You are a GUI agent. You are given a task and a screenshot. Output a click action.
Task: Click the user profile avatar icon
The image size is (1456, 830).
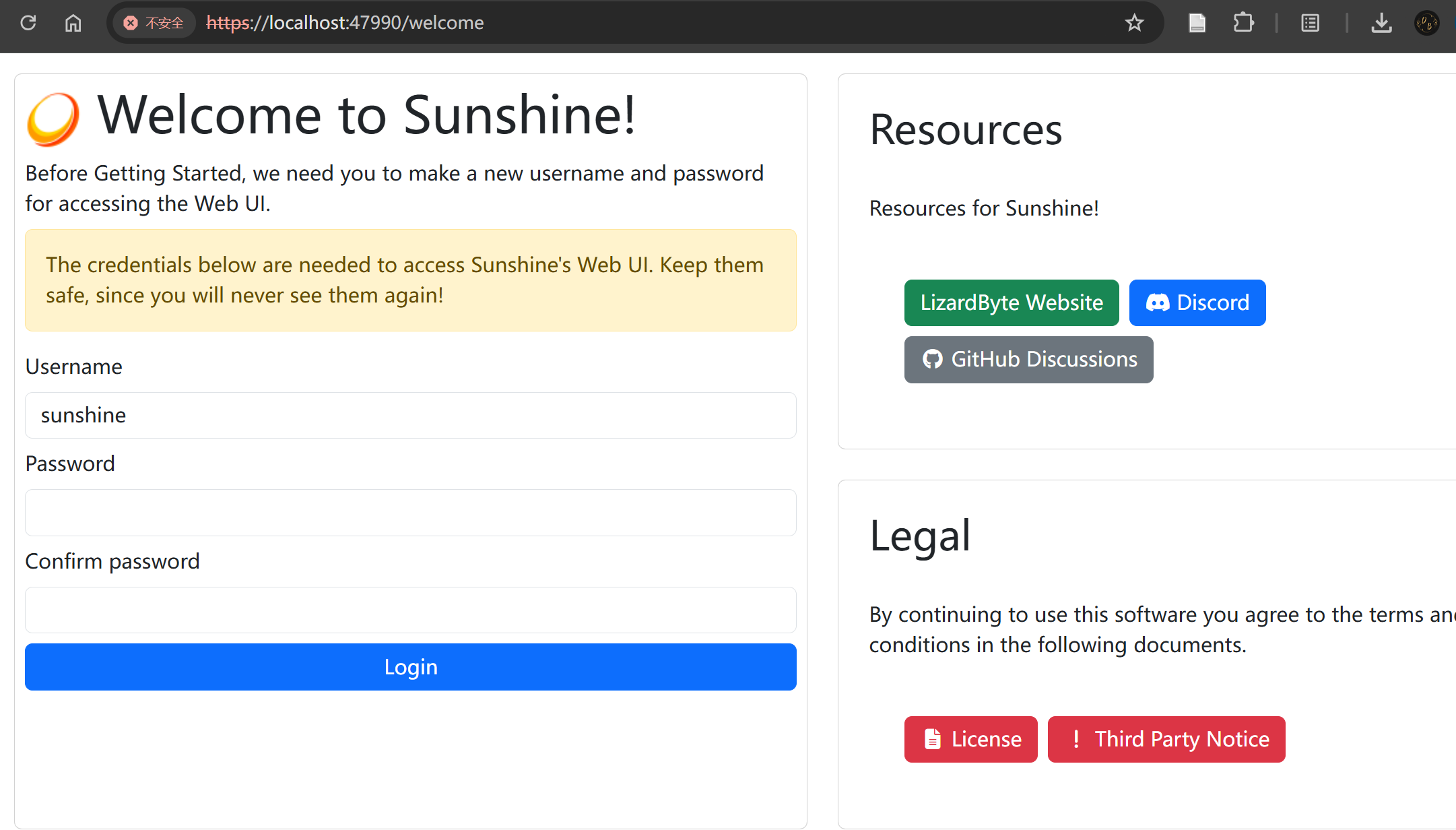pyautogui.click(x=1426, y=23)
